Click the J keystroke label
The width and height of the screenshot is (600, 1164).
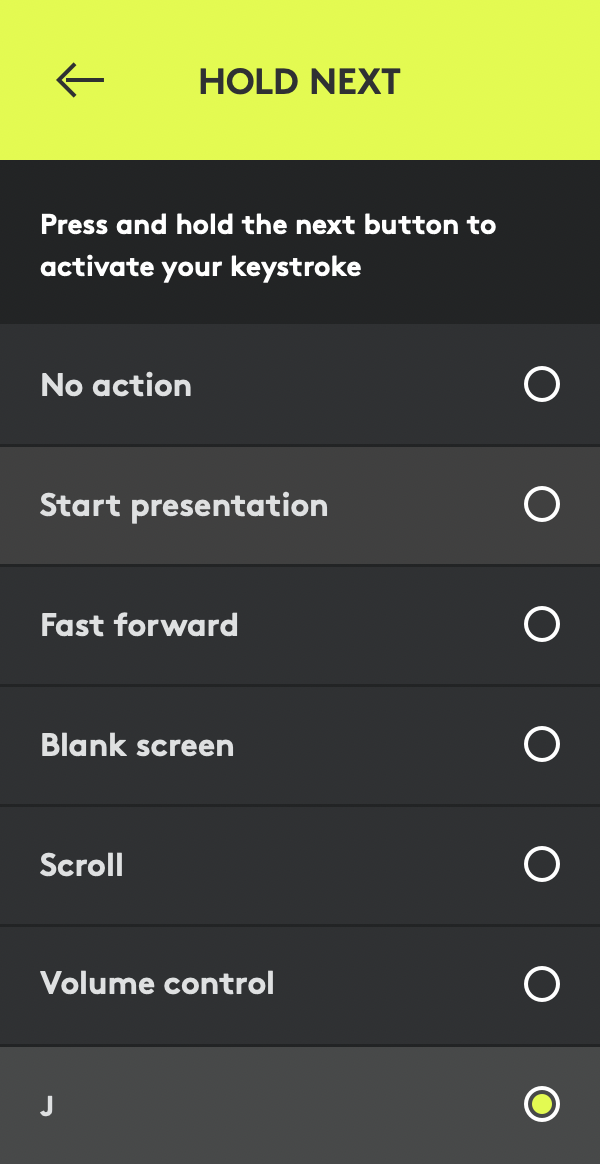tap(46, 1105)
